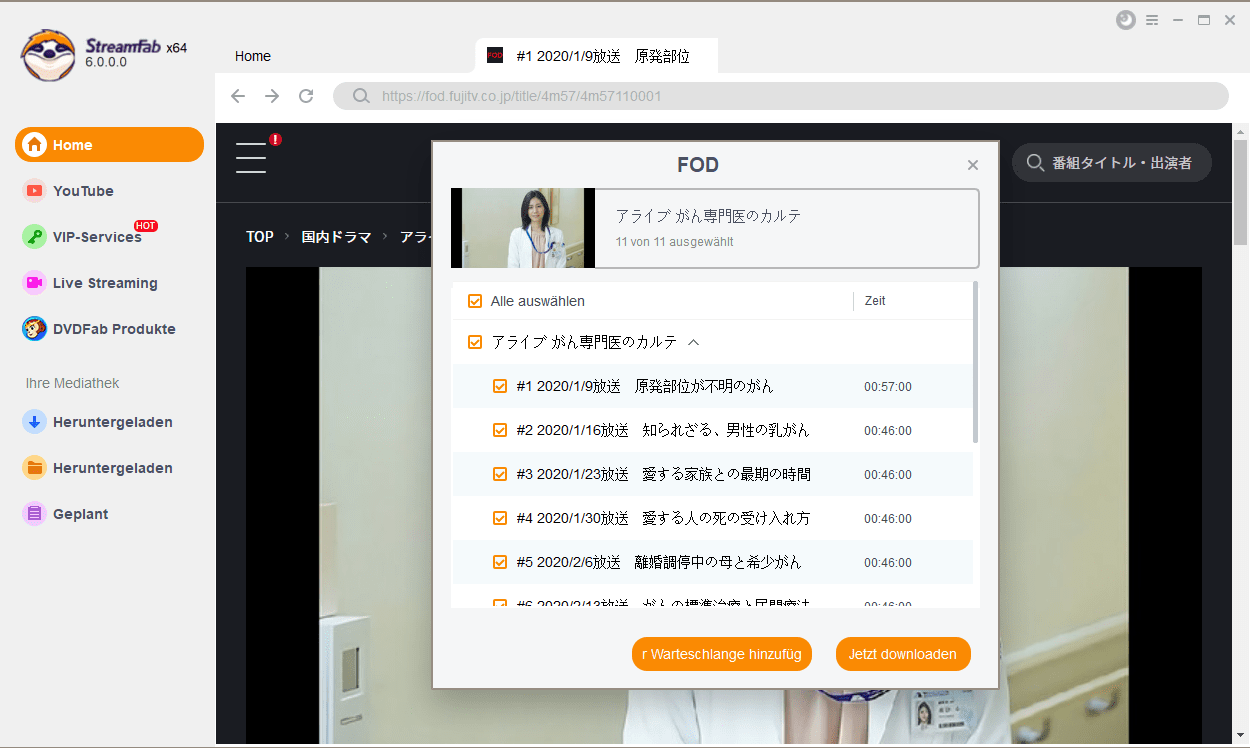Click the orange folder icon
This screenshot has height=748, width=1250.
pos(34,468)
